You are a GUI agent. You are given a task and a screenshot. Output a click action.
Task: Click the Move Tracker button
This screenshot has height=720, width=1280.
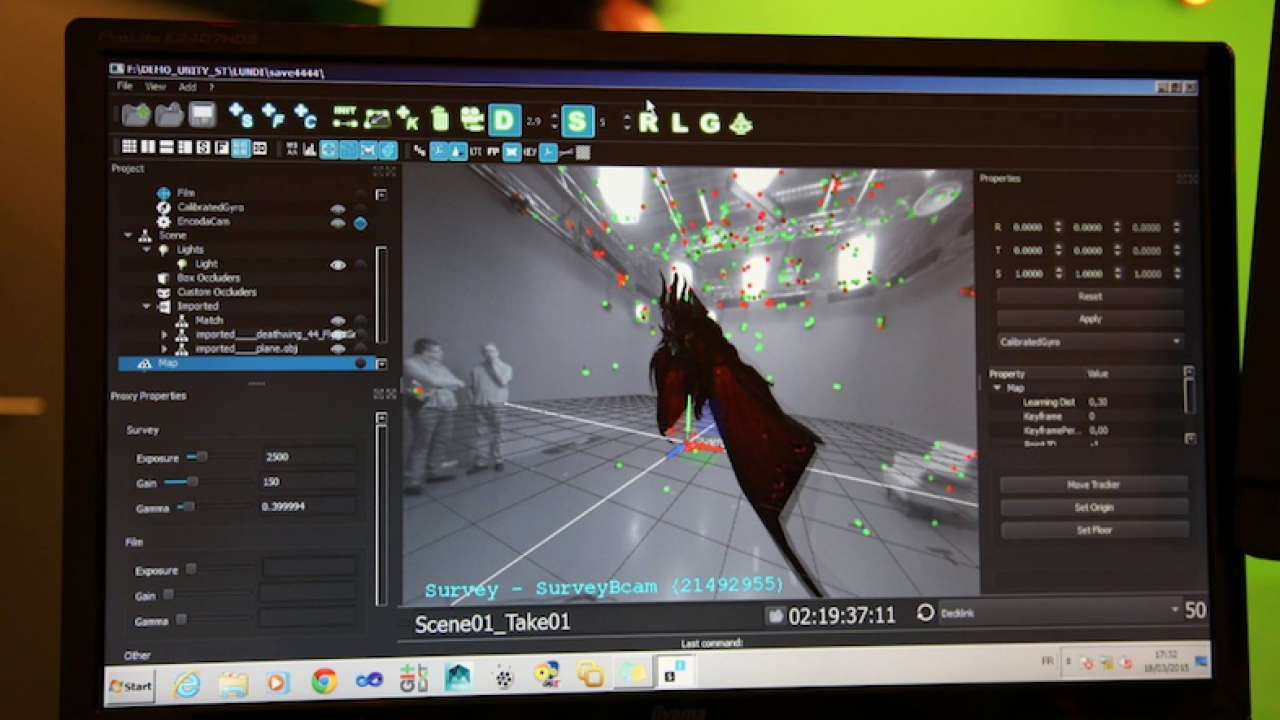tap(1093, 484)
